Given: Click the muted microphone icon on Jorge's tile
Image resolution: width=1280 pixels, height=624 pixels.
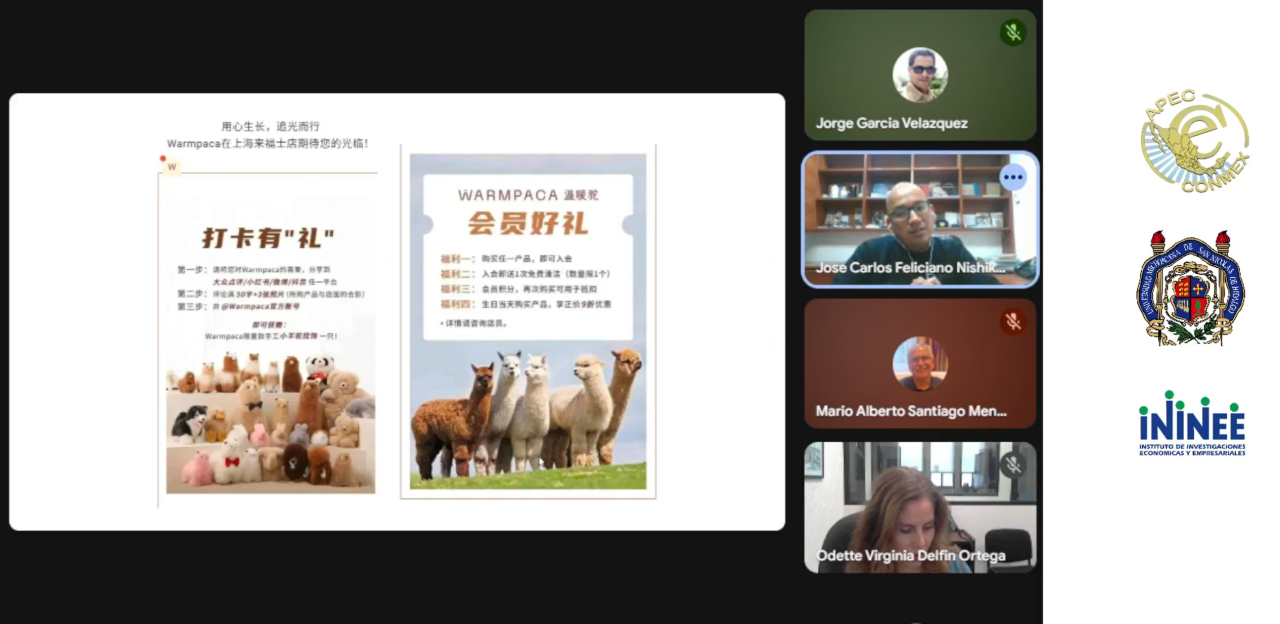Looking at the screenshot, I should coord(1013,33).
